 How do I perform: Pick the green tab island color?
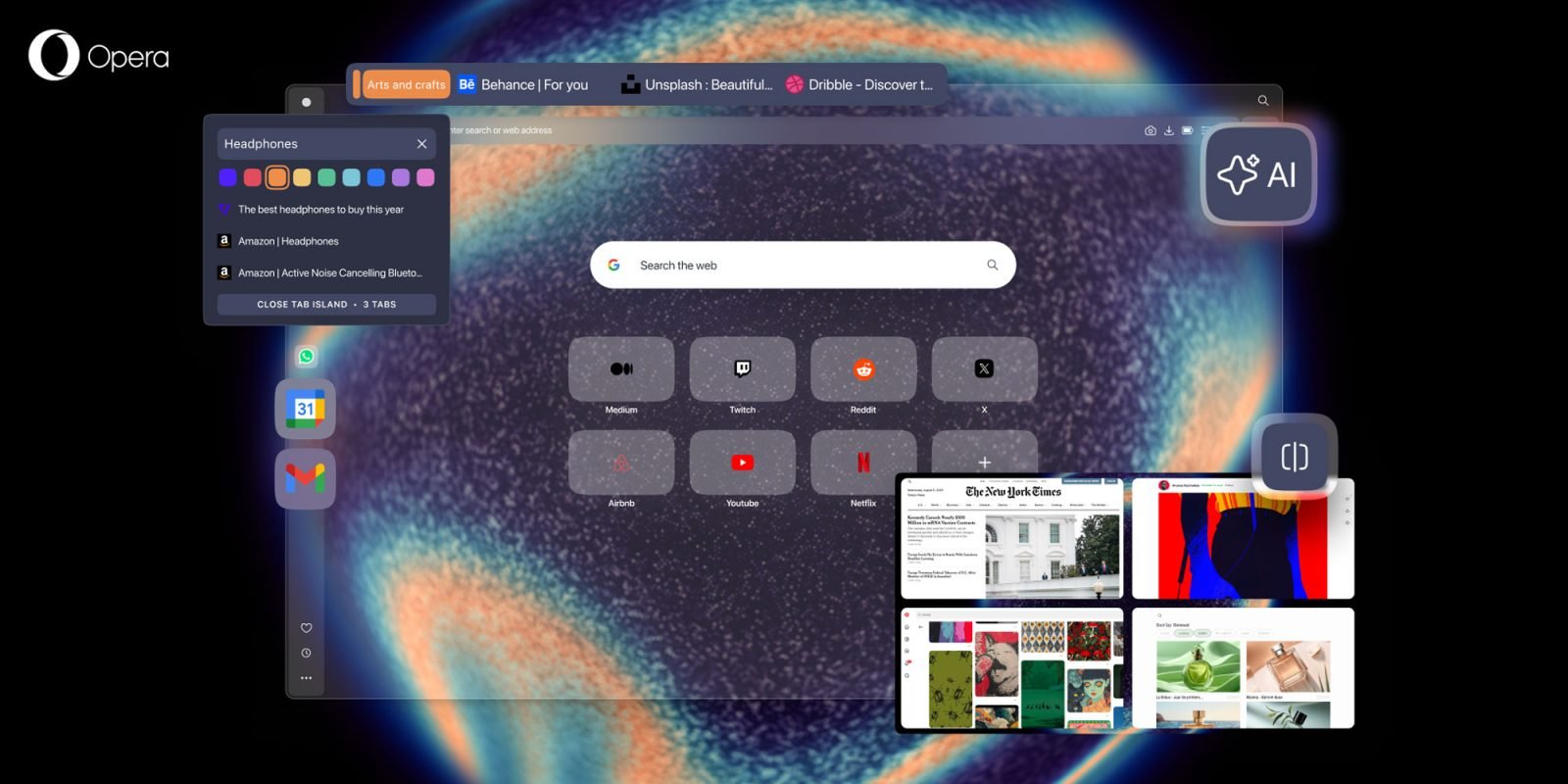[x=326, y=177]
